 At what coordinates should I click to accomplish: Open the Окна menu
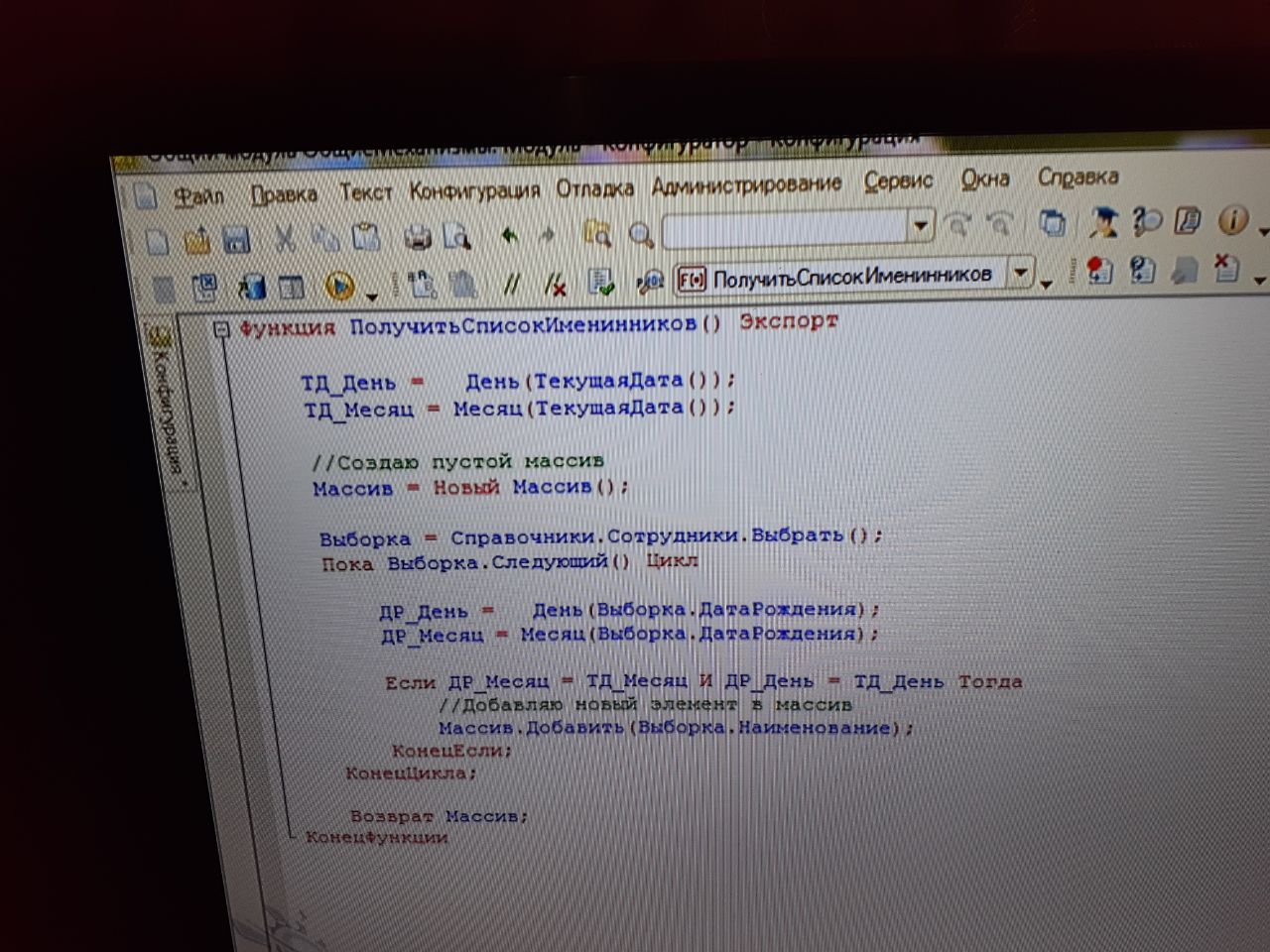coord(984,179)
